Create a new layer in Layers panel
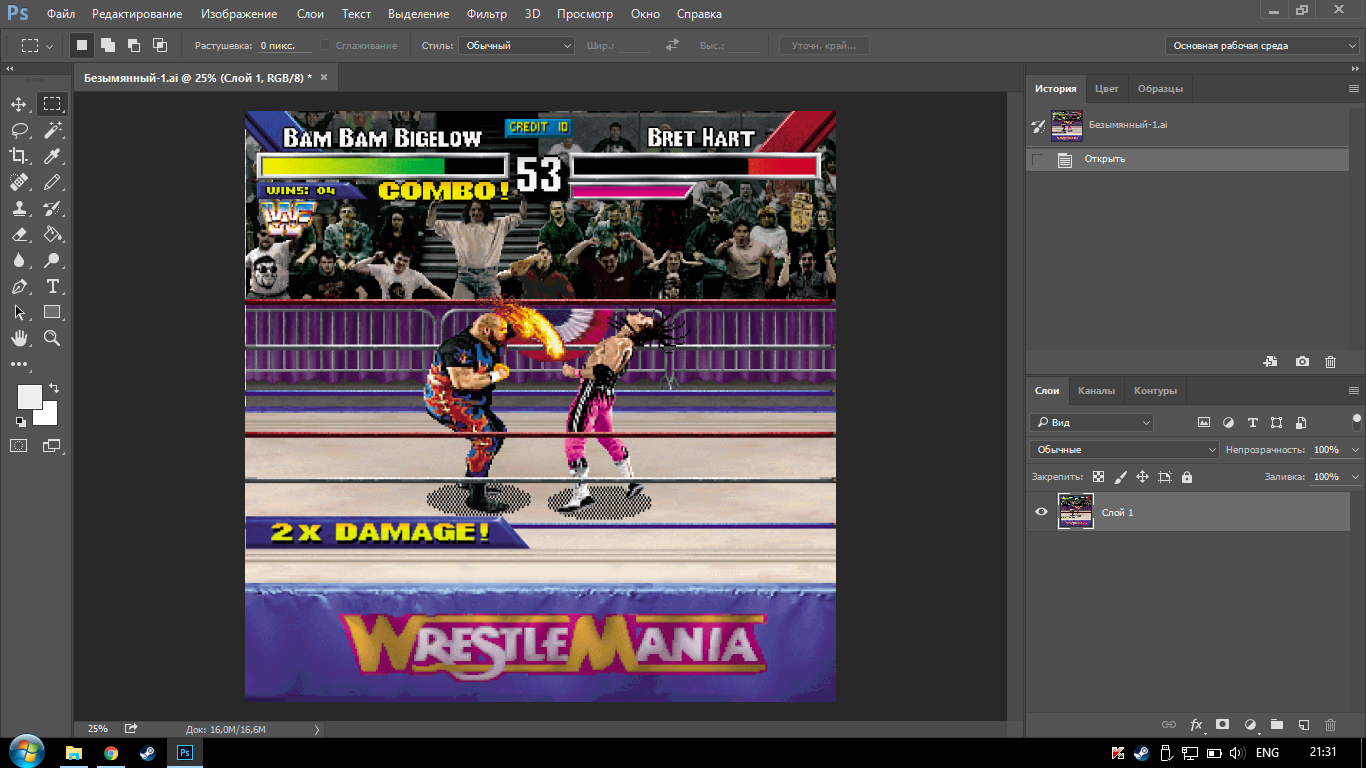The width and height of the screenshot is (1366, 768). [x=1303, y=724]
